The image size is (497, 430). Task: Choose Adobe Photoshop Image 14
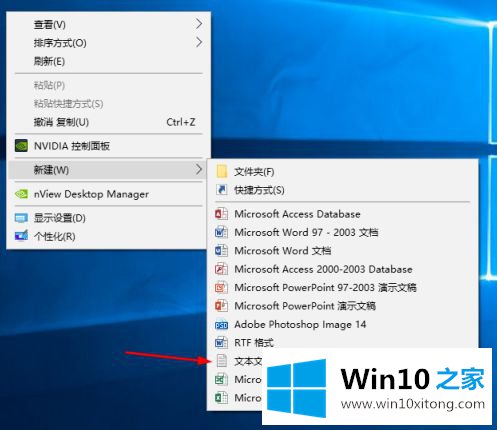[343, 324]
